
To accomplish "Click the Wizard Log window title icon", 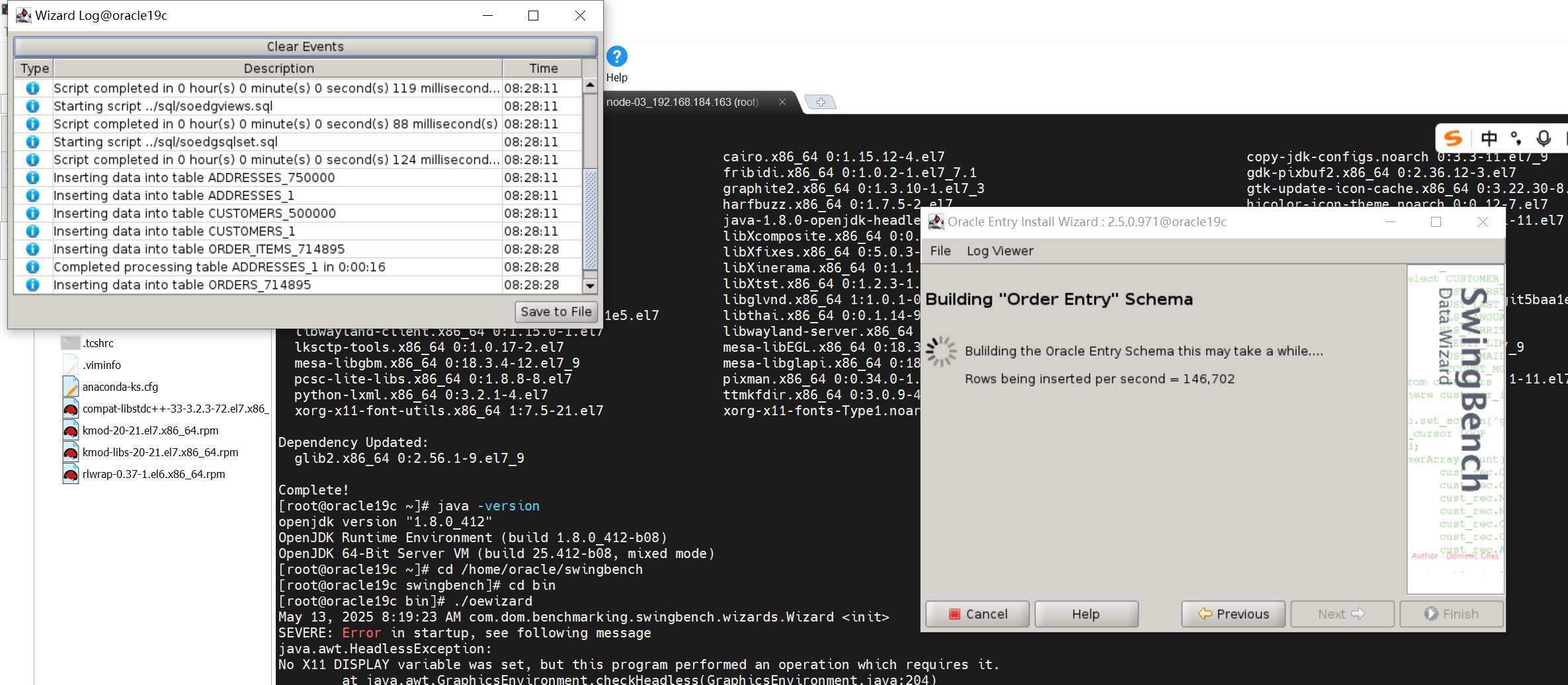I will (x=23, y=15).
